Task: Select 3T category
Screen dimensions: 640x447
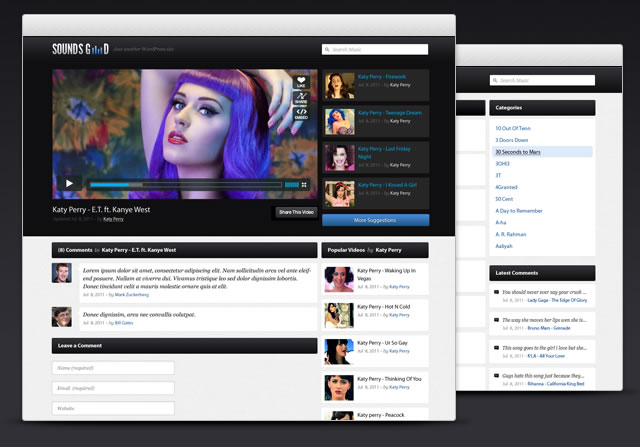Action: 498,176
